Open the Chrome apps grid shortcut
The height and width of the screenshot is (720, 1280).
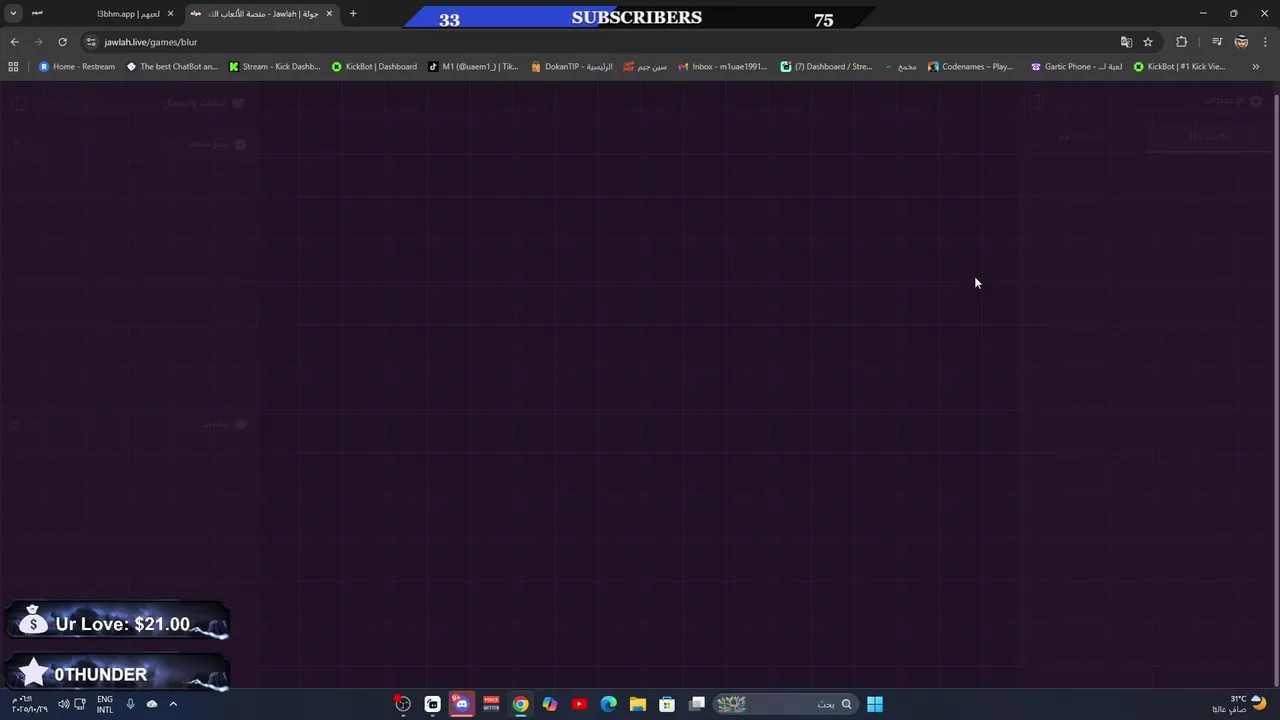pos(13,67)
